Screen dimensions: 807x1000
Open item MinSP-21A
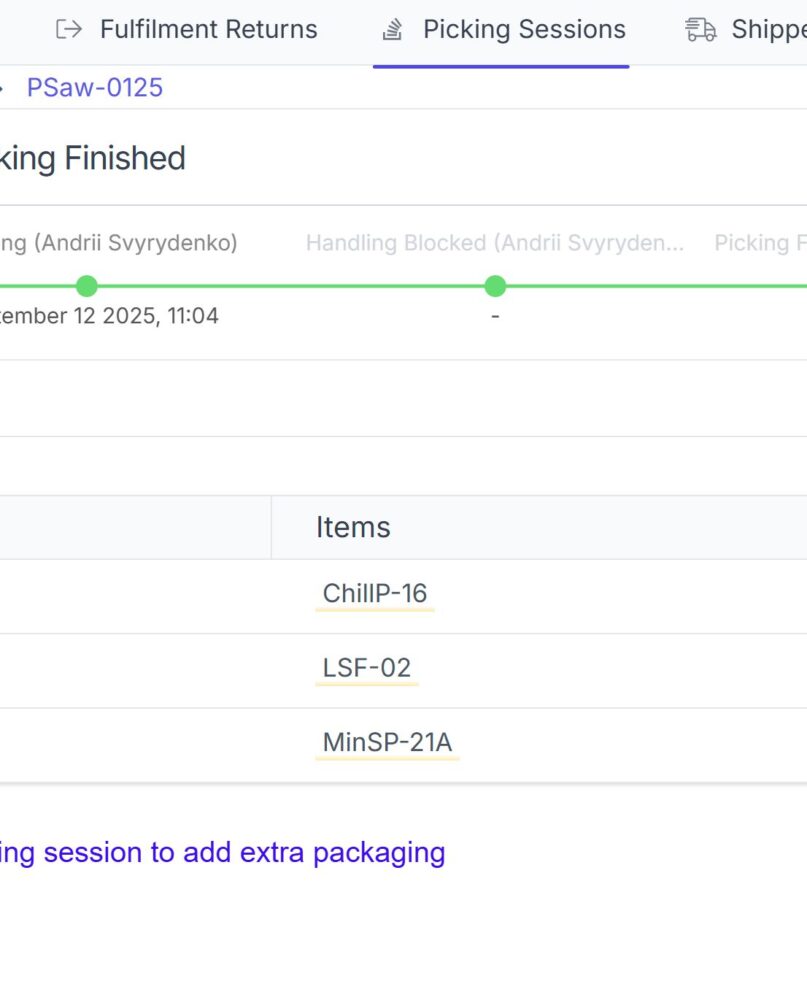click(387, 743)
